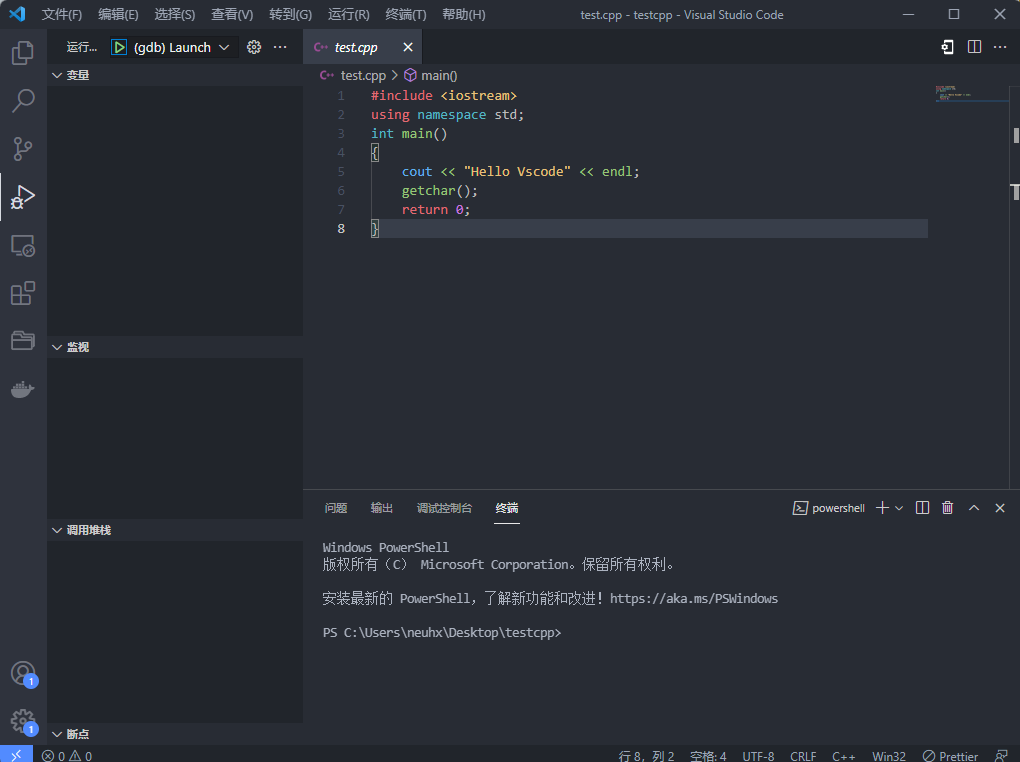Open the 转到(G) menu
The width and height of the screenshot is (1020, 762).
click(291, 14)
